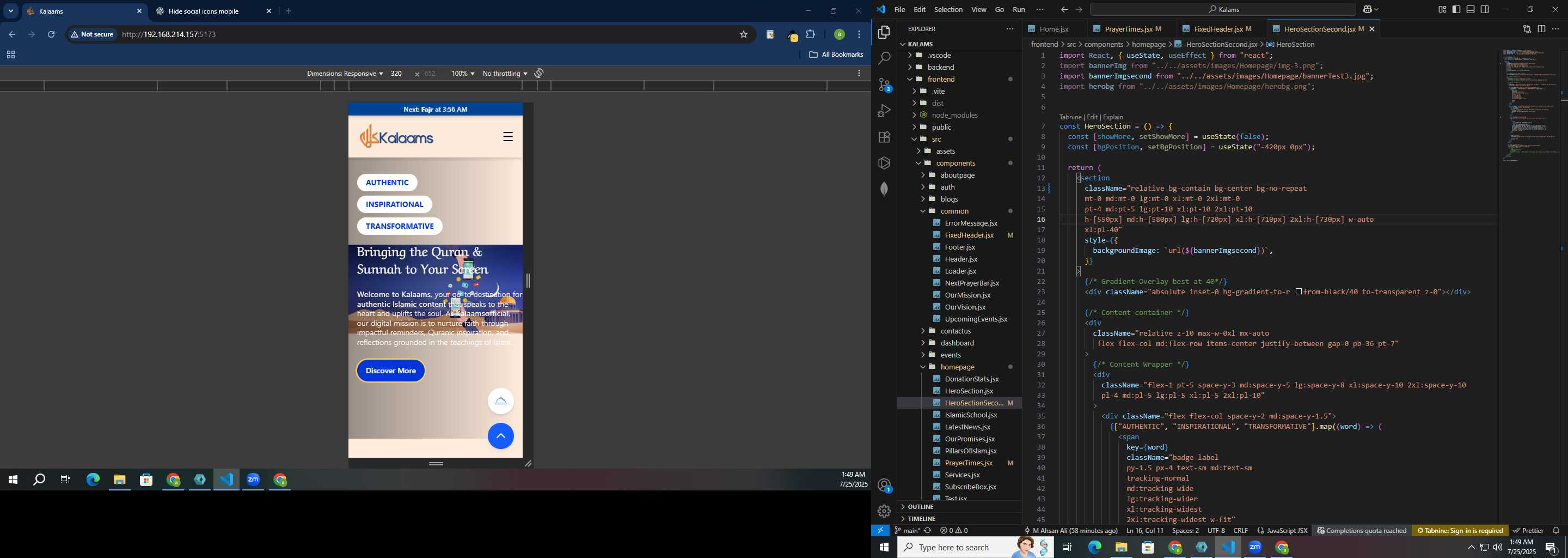Open the Extensions view in VS Code
Image resolution: width=1568 pixels, height=558 pixels.
pos(884,137)
